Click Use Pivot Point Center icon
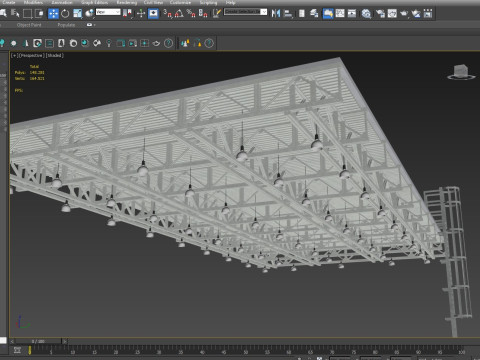This screenshot has height=360, width=480. pos(127,13)
